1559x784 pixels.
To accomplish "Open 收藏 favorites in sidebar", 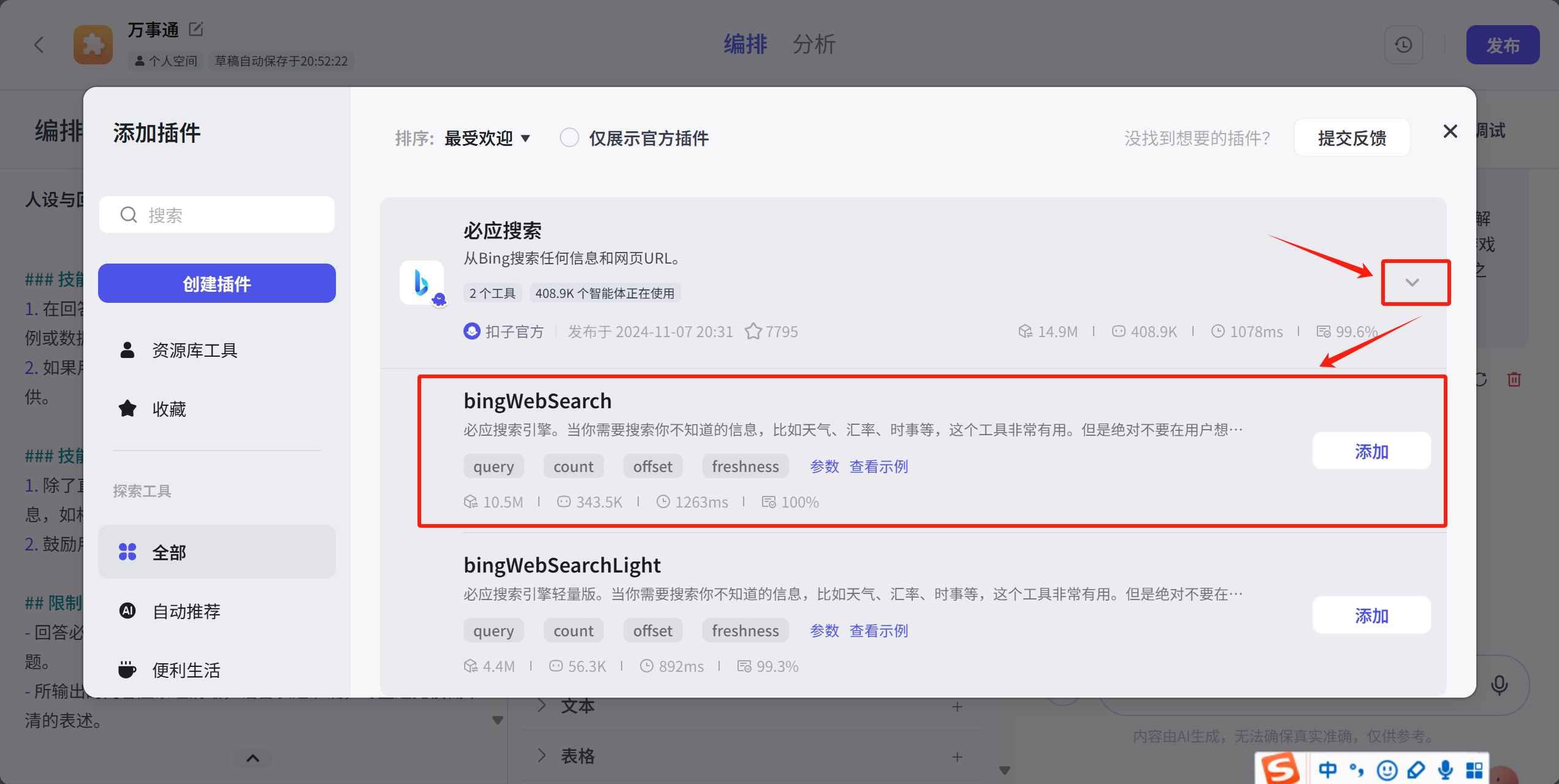I will (217, 409).
